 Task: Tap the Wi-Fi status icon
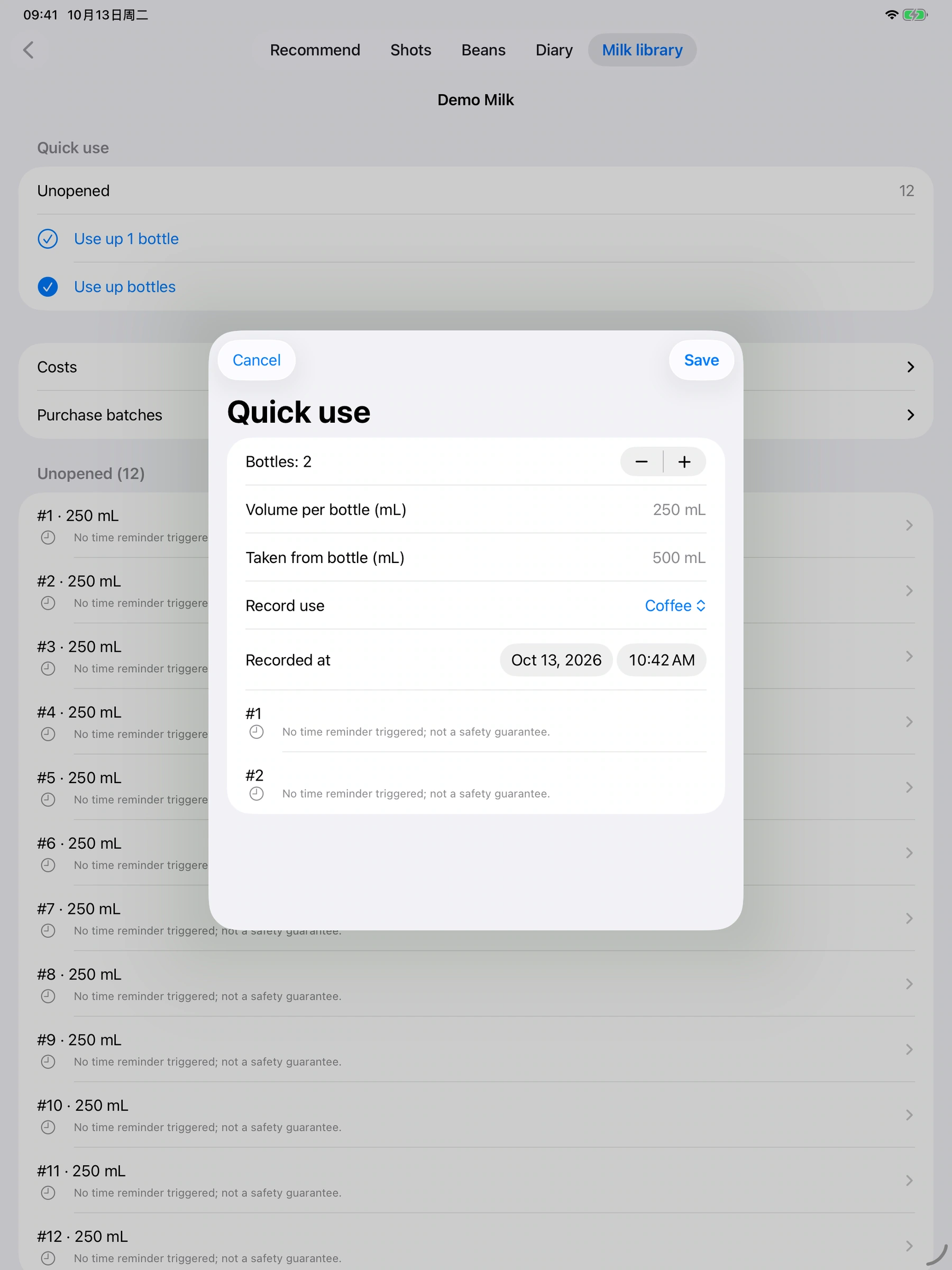[x=891, y=15]
